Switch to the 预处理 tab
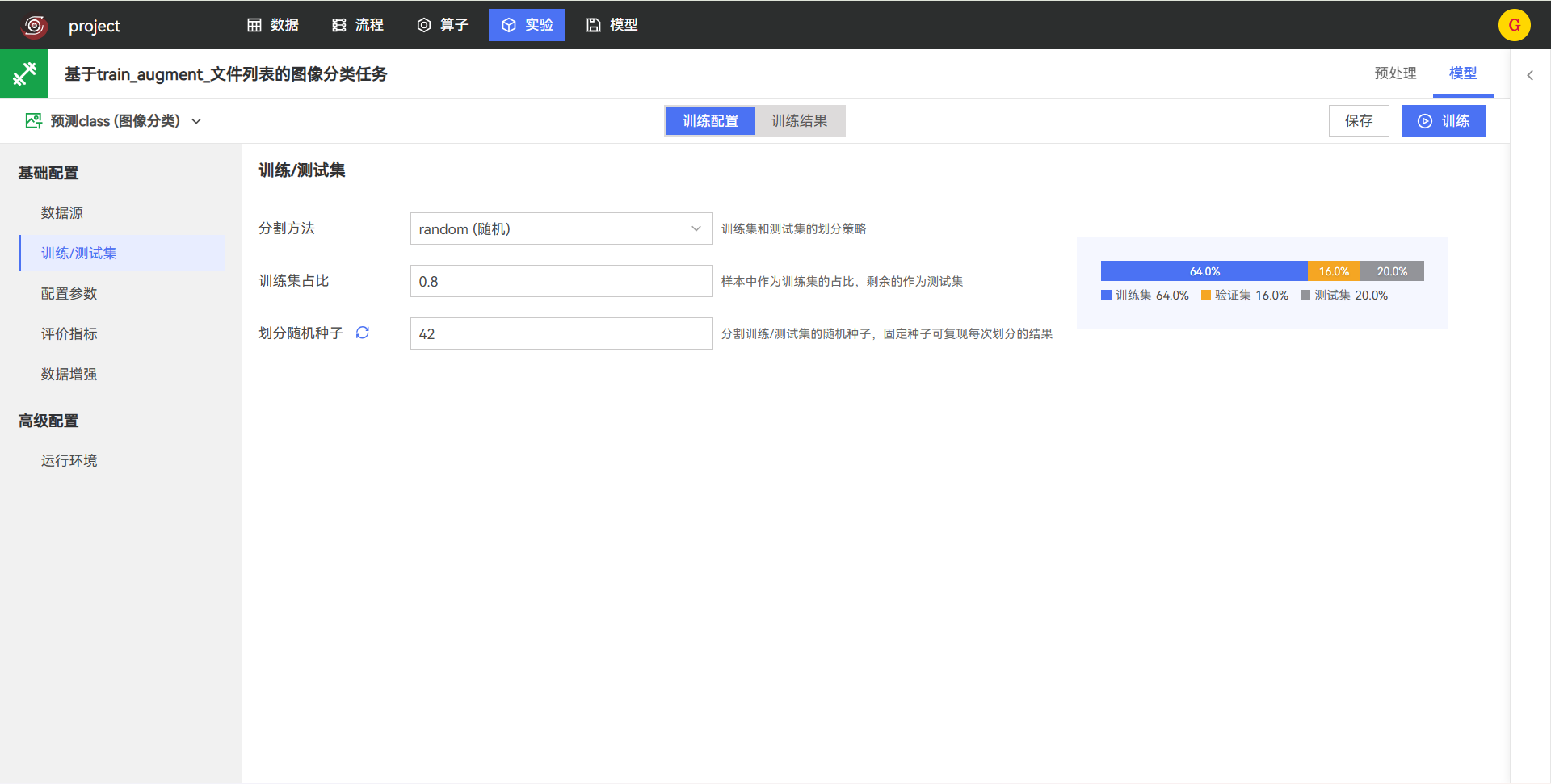The width and height of the screenshot is (1551, 784). (1395, 73)
